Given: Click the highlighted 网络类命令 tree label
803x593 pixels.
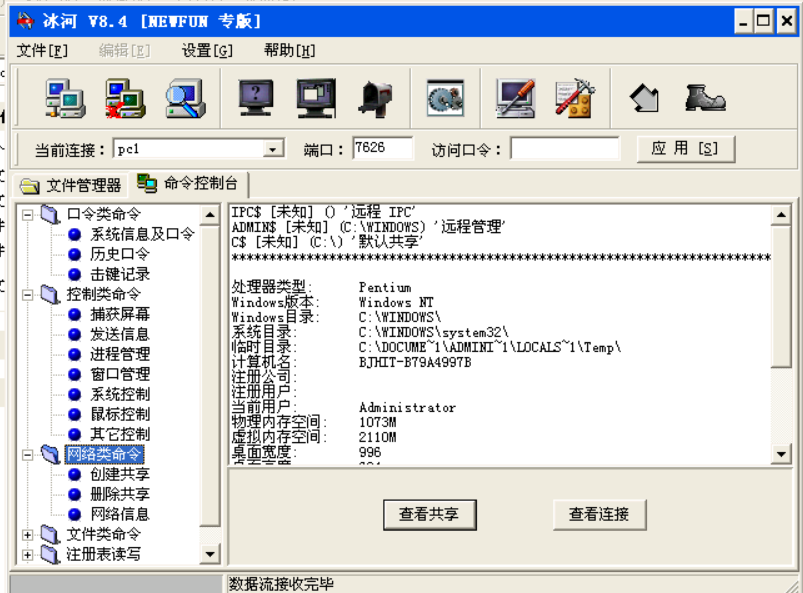Looking at the screenshot, I should click(x=104, y=454).
